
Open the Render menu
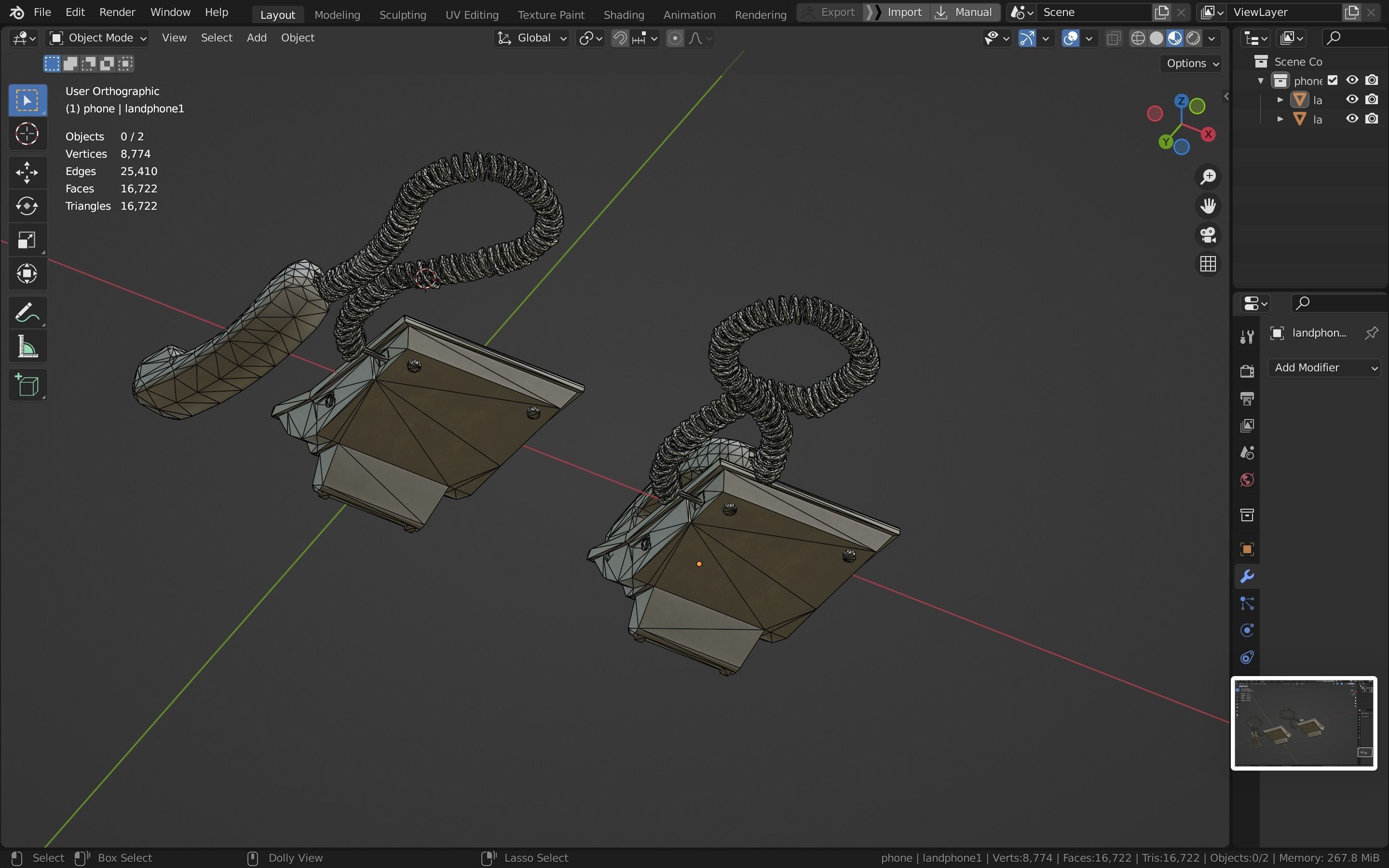click(x=117, y=12)
